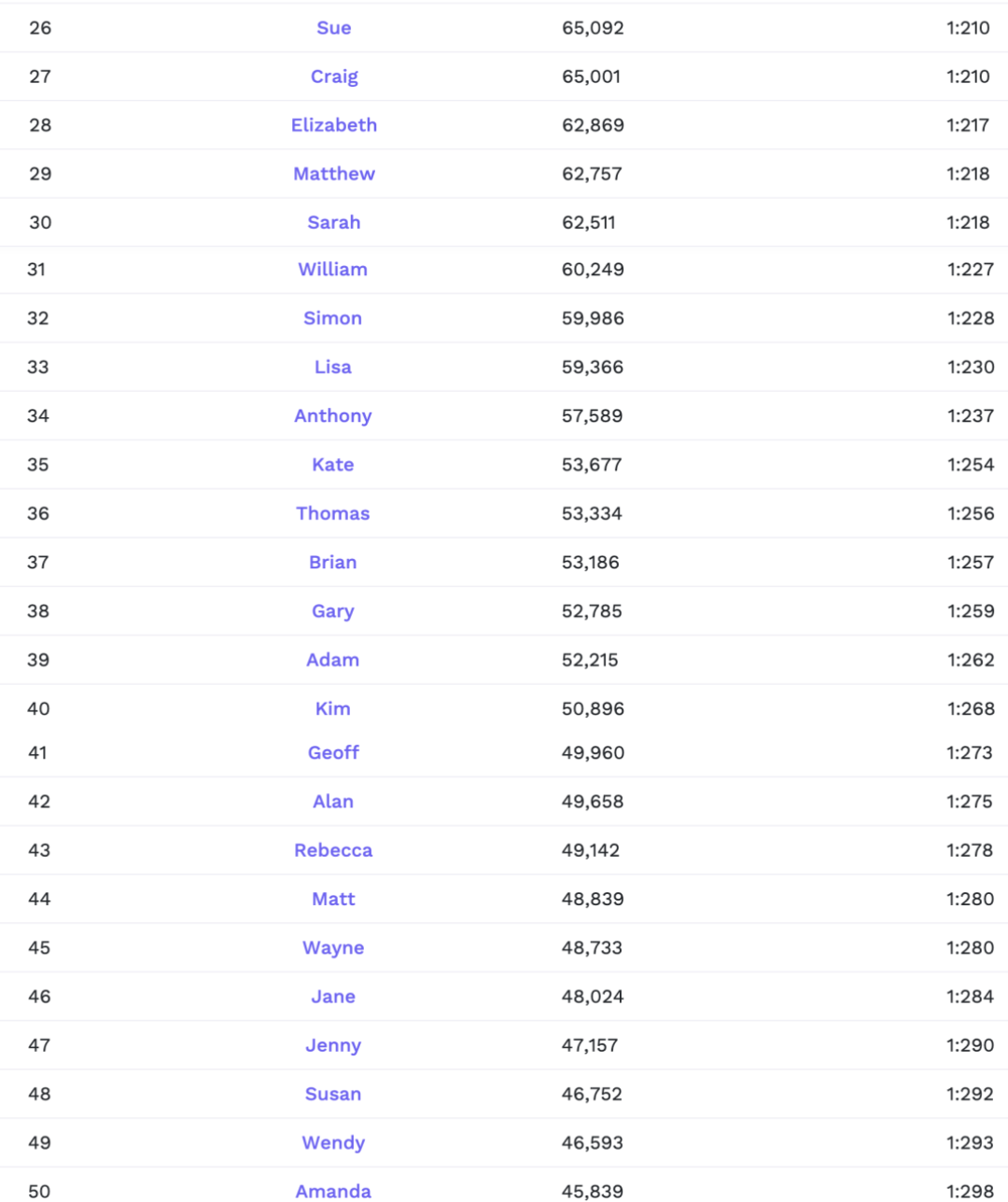Open the Wendy link
The height and width of the screenshot is (1202, 1008).
pyautogui.click(x=333, y=1142)
